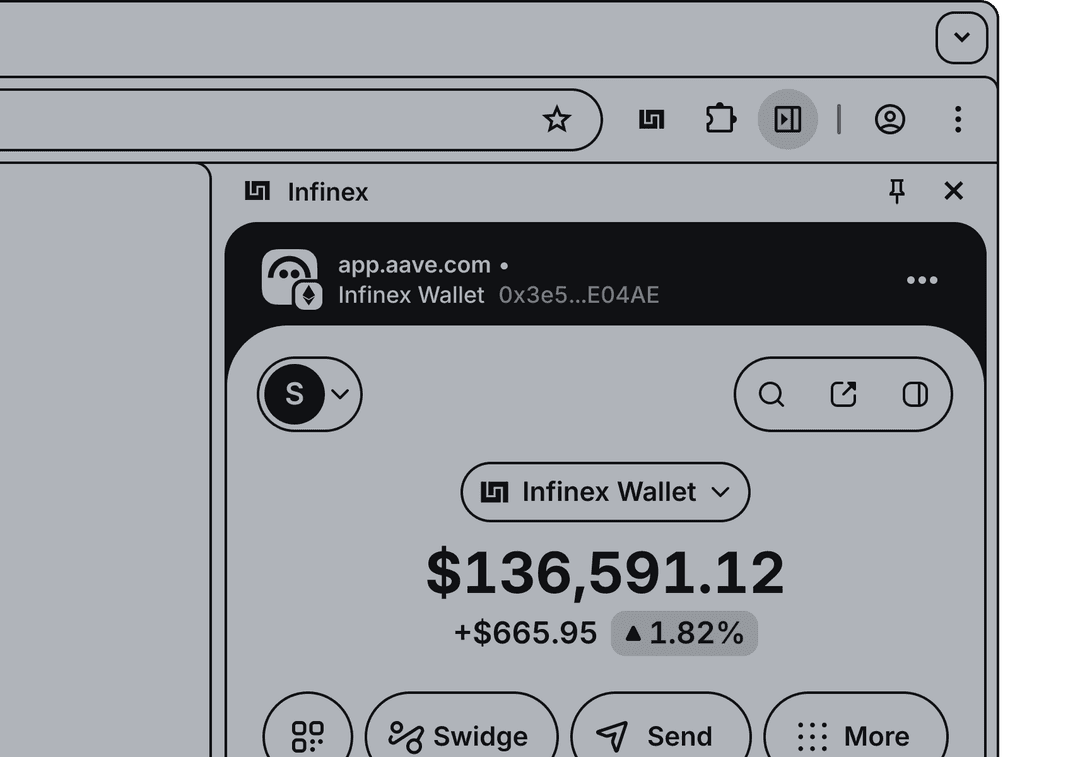
Task: Pin the Infinex side panel
Action: (x=897, y=191)
